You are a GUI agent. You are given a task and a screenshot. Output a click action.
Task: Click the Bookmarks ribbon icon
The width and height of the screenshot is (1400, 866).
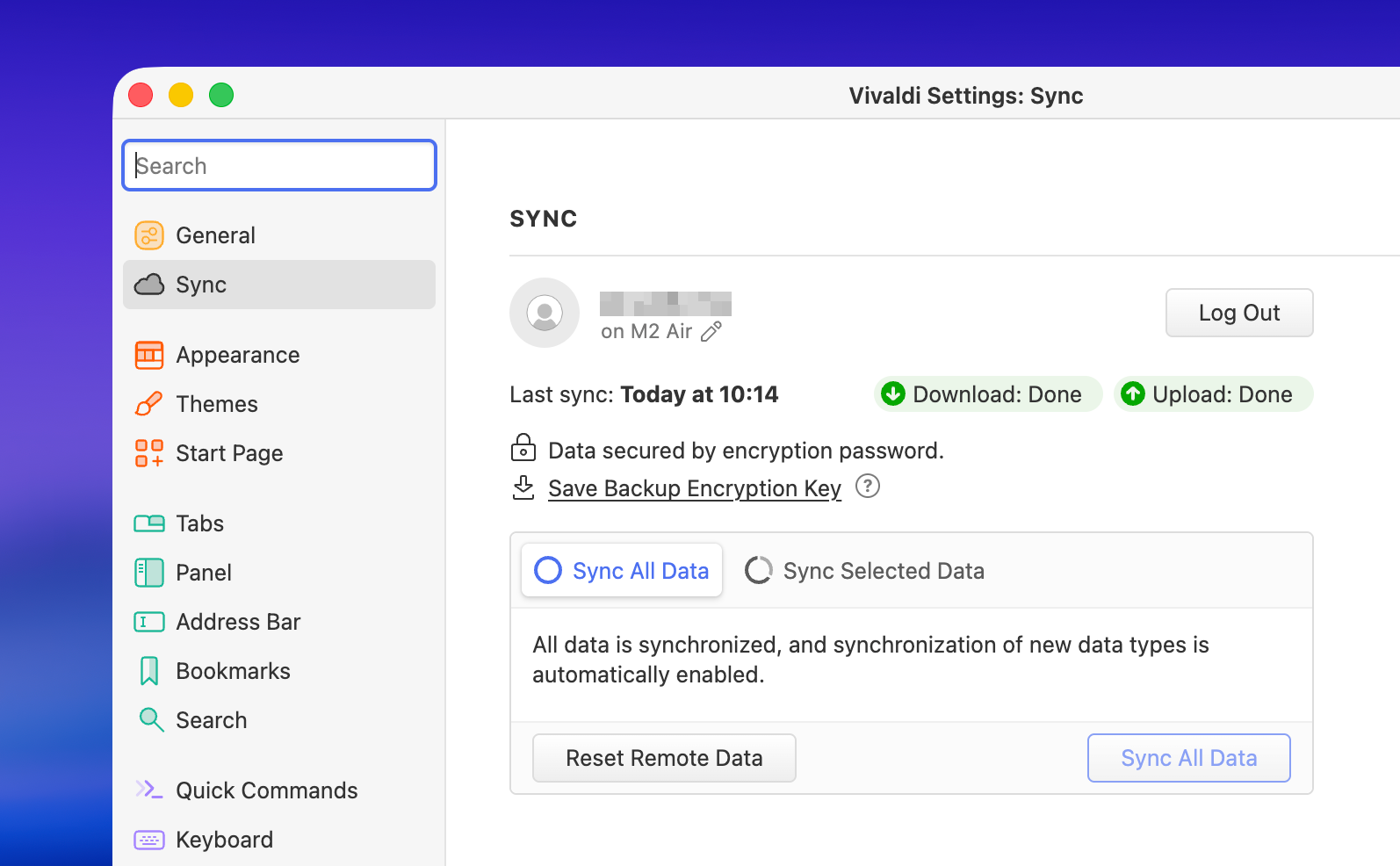[149, 671]
